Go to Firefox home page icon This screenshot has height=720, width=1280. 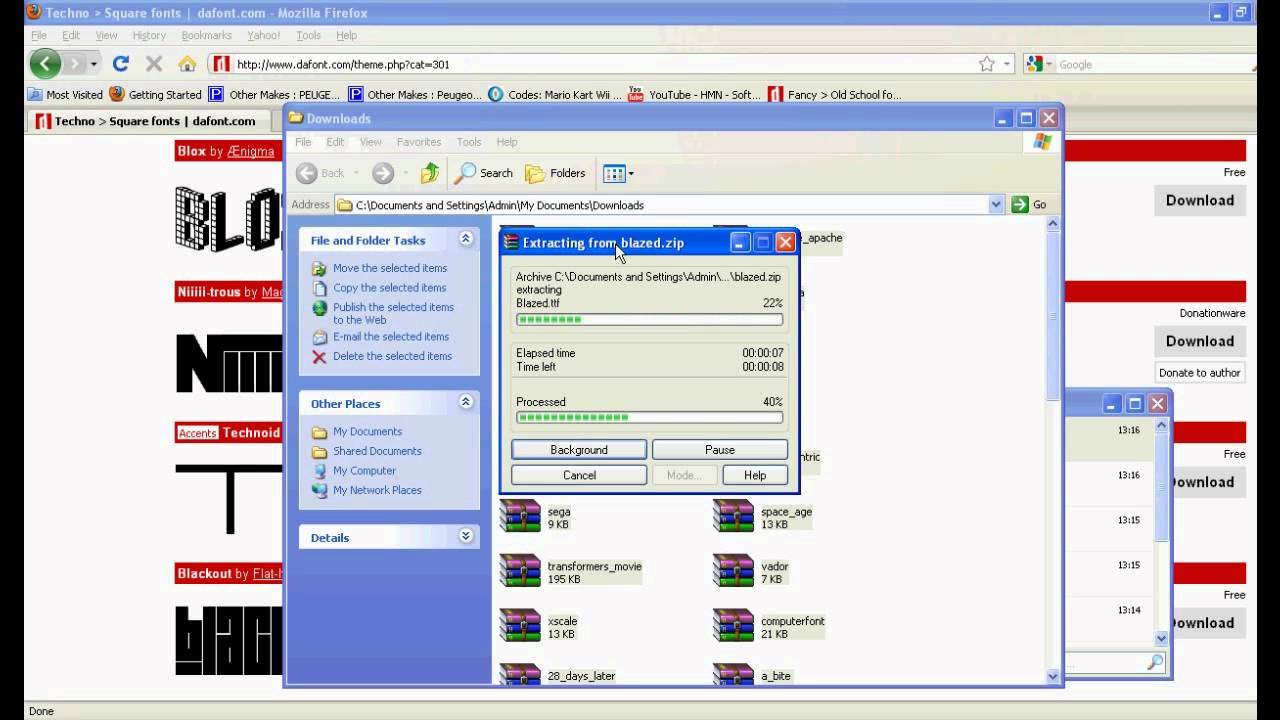(x=187, y=64)
